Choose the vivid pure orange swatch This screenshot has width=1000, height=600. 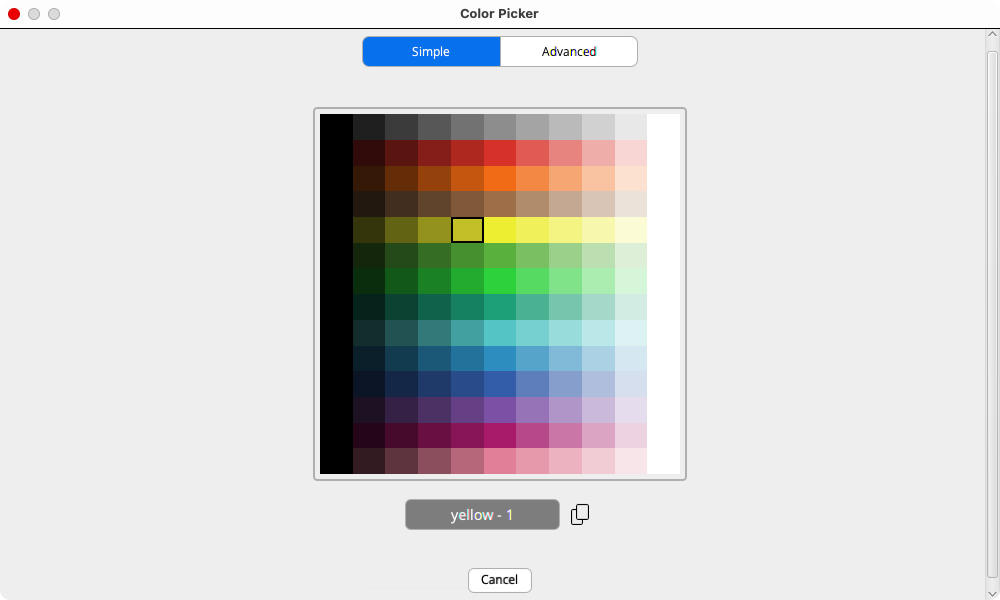click(x=500, y=179)
